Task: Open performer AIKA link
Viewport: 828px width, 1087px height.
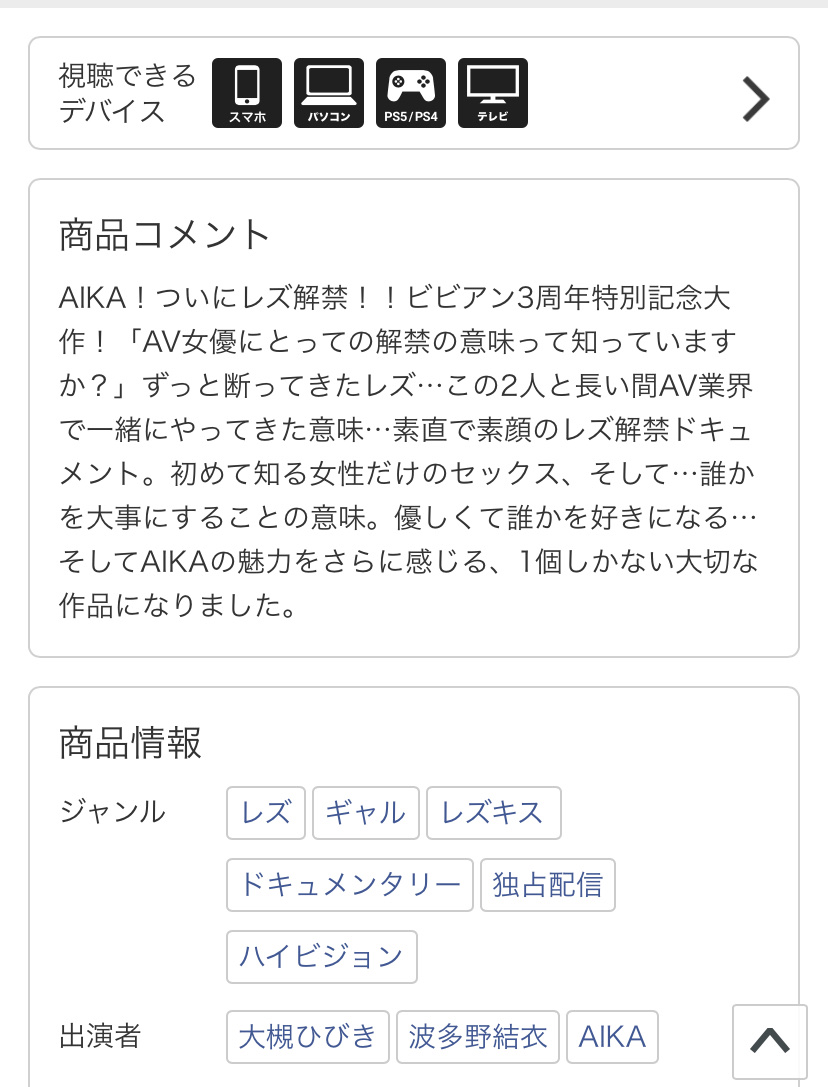Action: pos(612,1036)
